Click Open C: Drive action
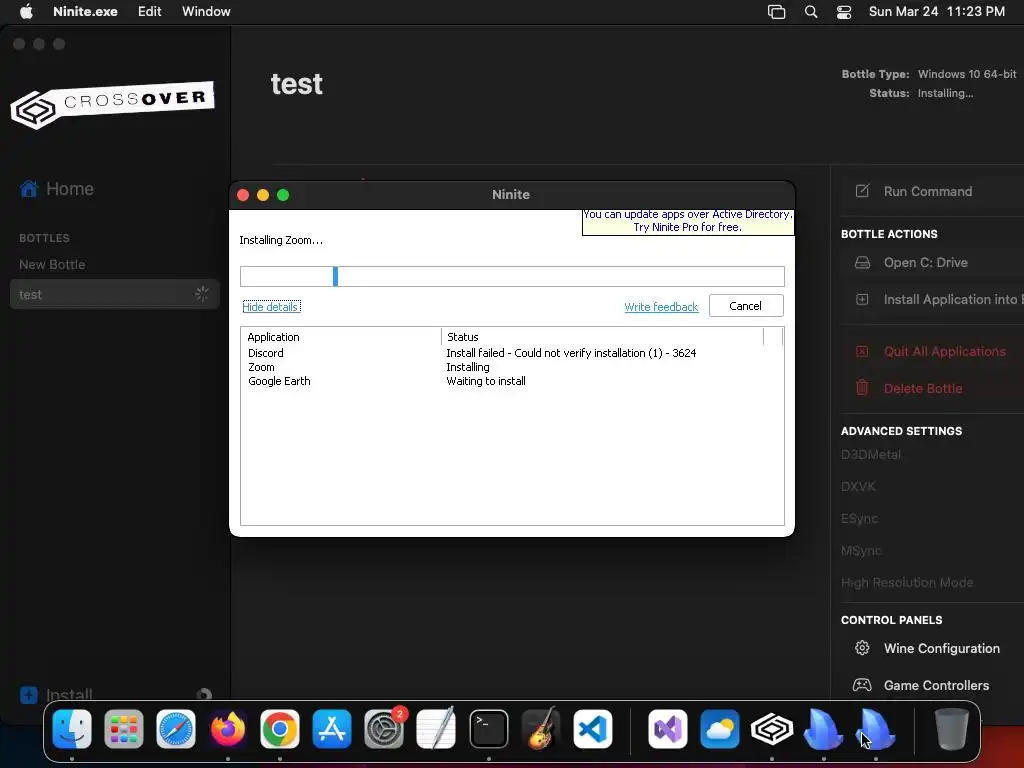This screenshot has width=1024, height=768. click(925, 263)
